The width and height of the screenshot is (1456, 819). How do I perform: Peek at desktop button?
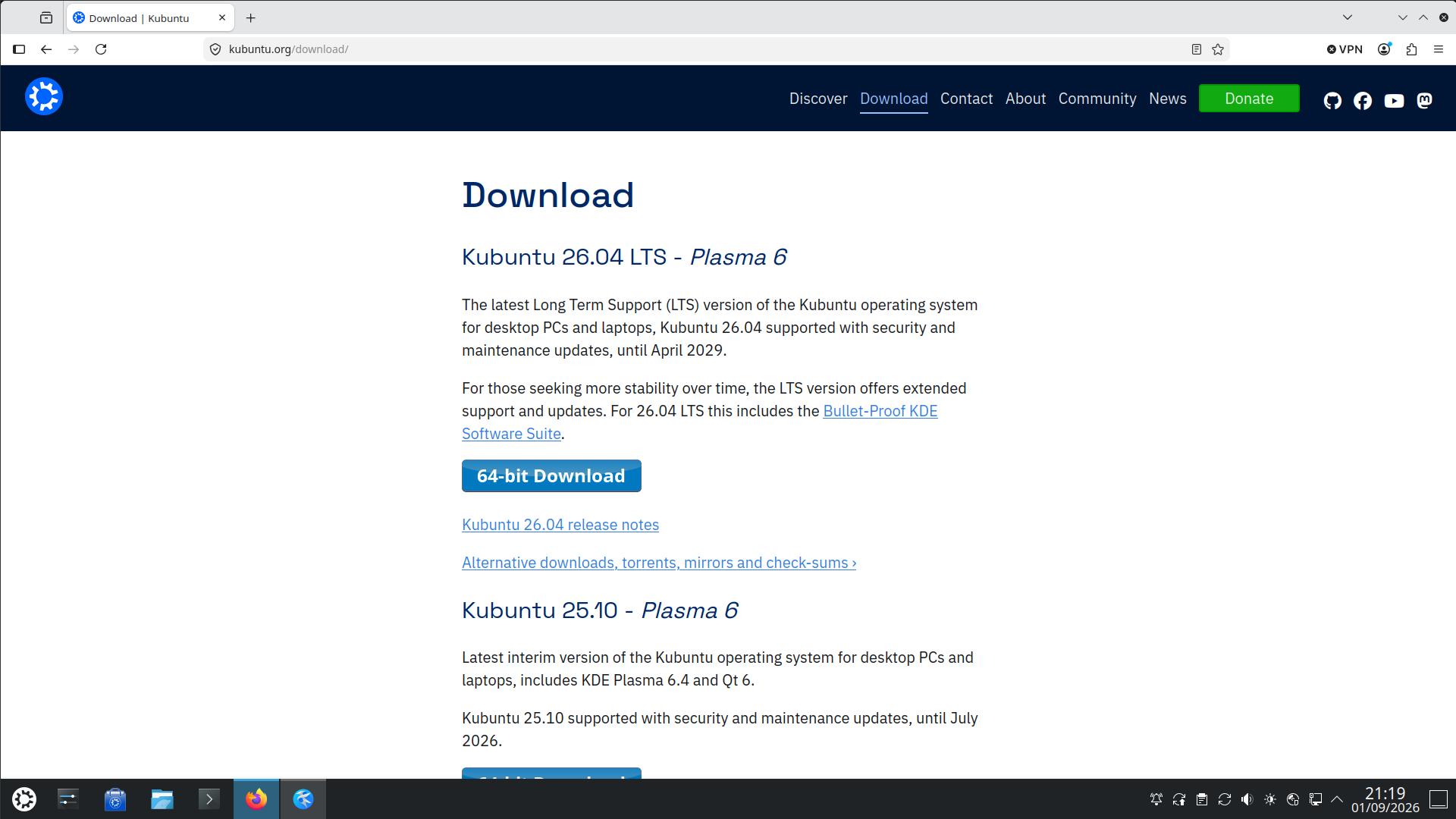1439,799
